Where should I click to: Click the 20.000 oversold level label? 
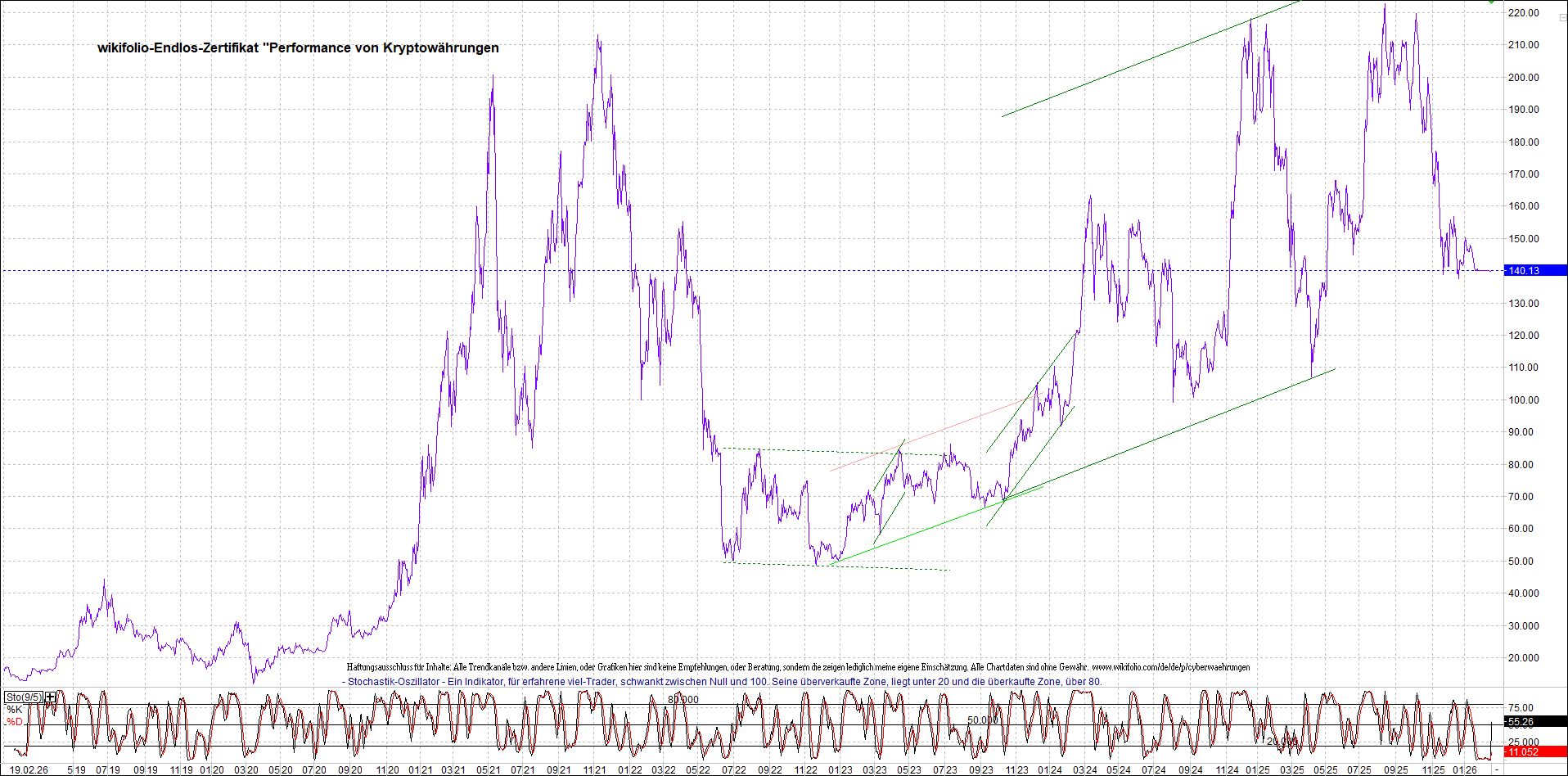tap(1282, 742)
